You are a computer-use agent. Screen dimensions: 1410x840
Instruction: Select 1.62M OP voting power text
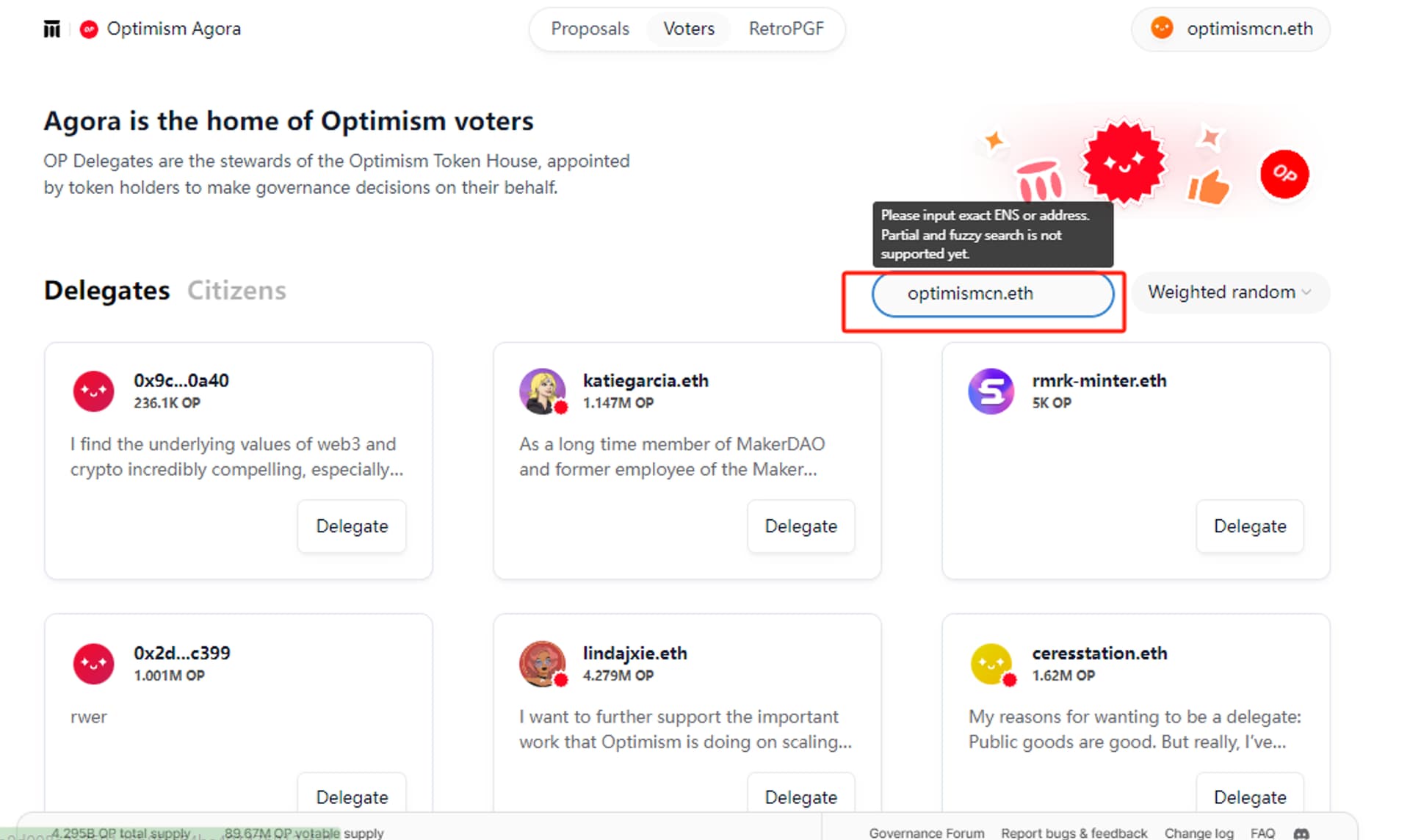[x=1063, y=676]
